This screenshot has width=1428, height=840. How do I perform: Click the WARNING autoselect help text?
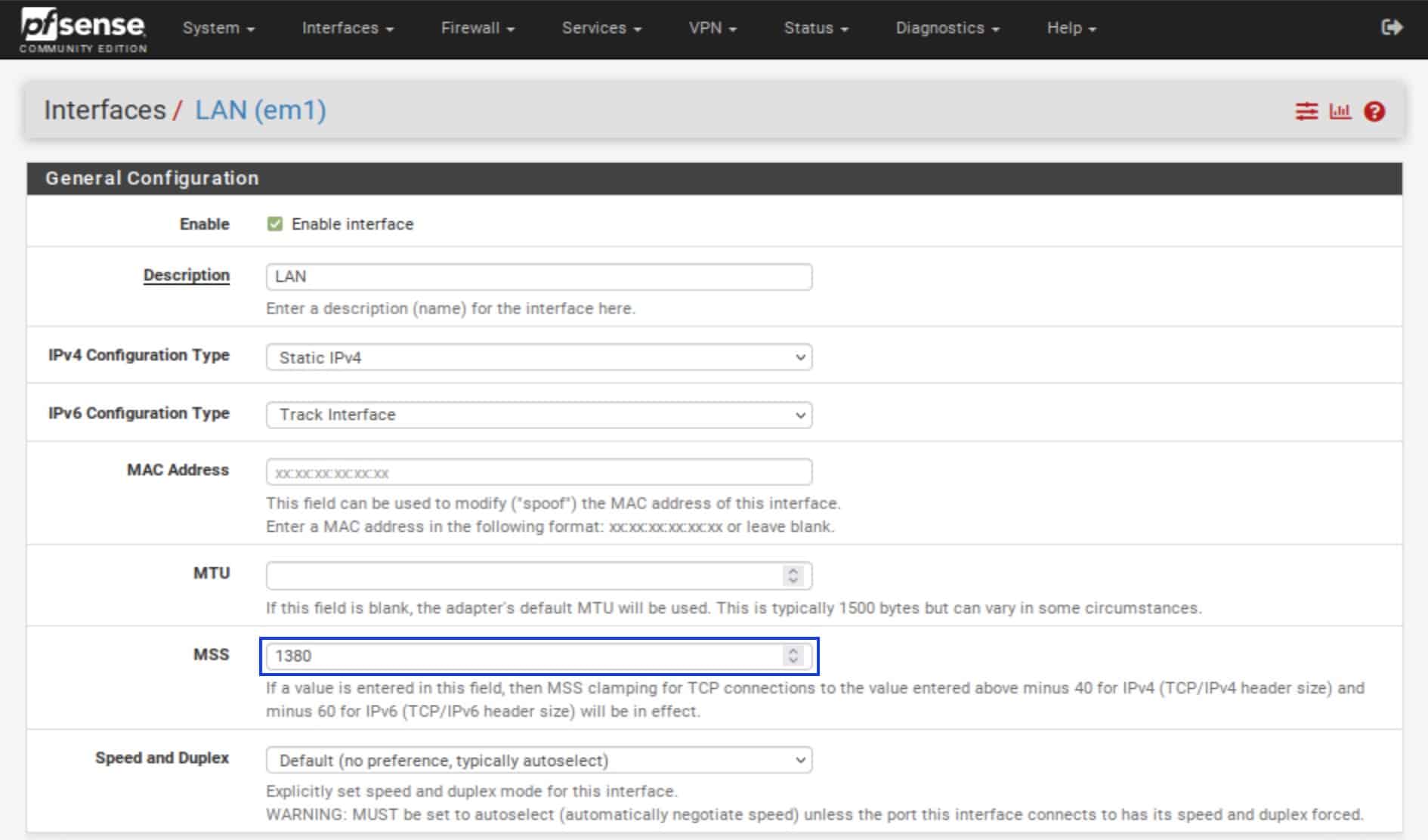814,814
